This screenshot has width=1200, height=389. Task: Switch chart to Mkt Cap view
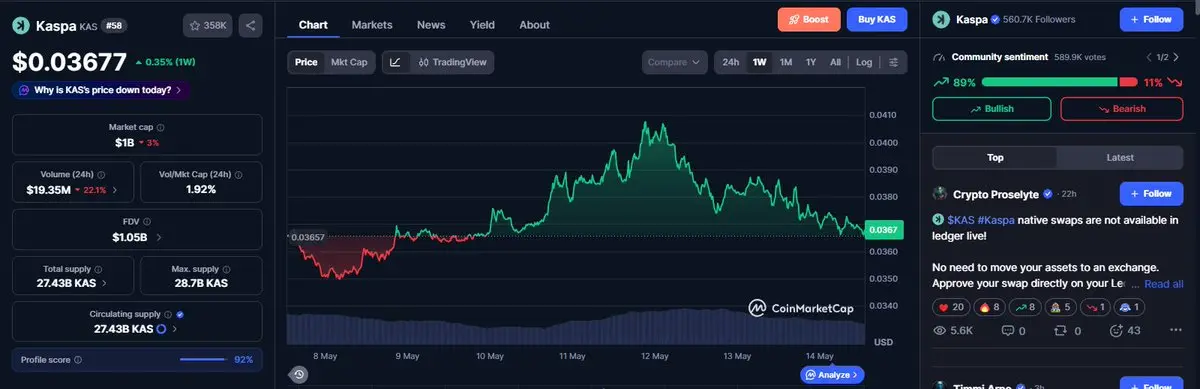(x=349, y=62)
